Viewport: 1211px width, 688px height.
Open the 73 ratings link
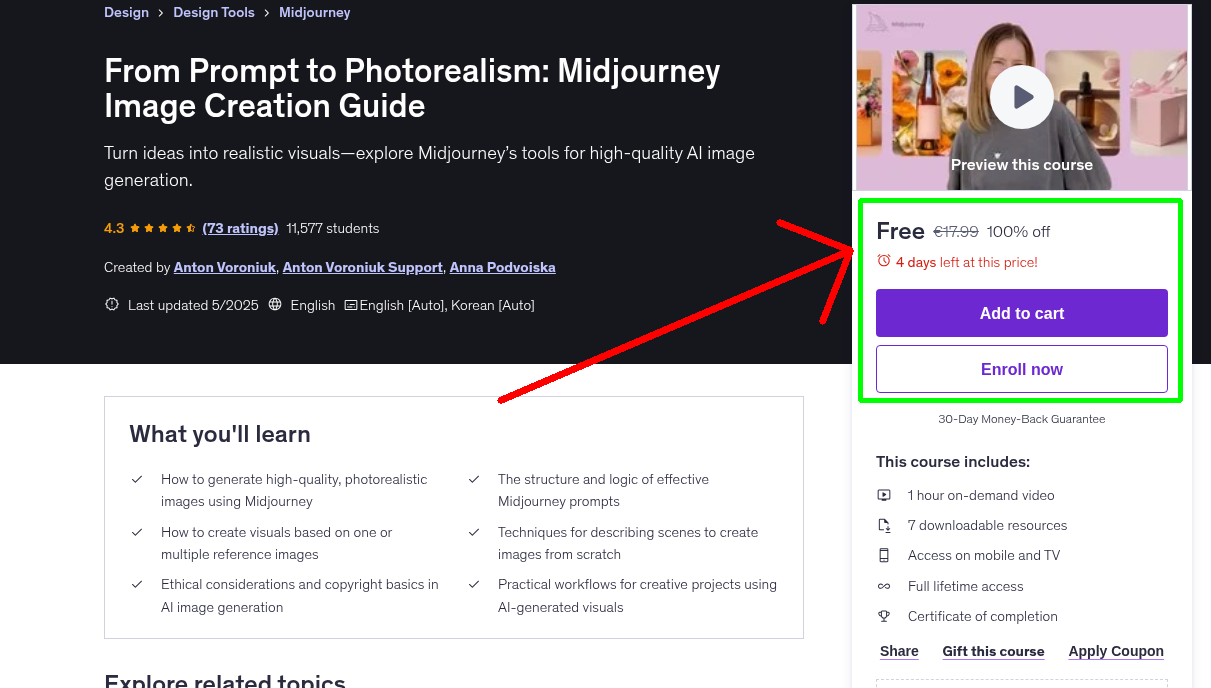240,228
